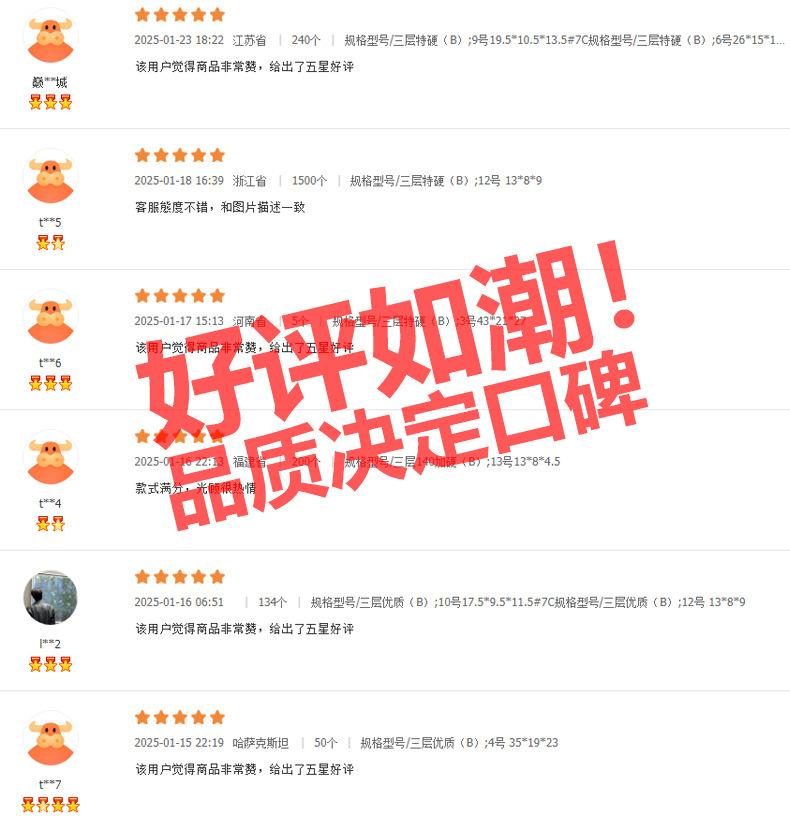Open username l**2 profile
Viewport: 790px width, 816px height.
click(x=50, y=644)
